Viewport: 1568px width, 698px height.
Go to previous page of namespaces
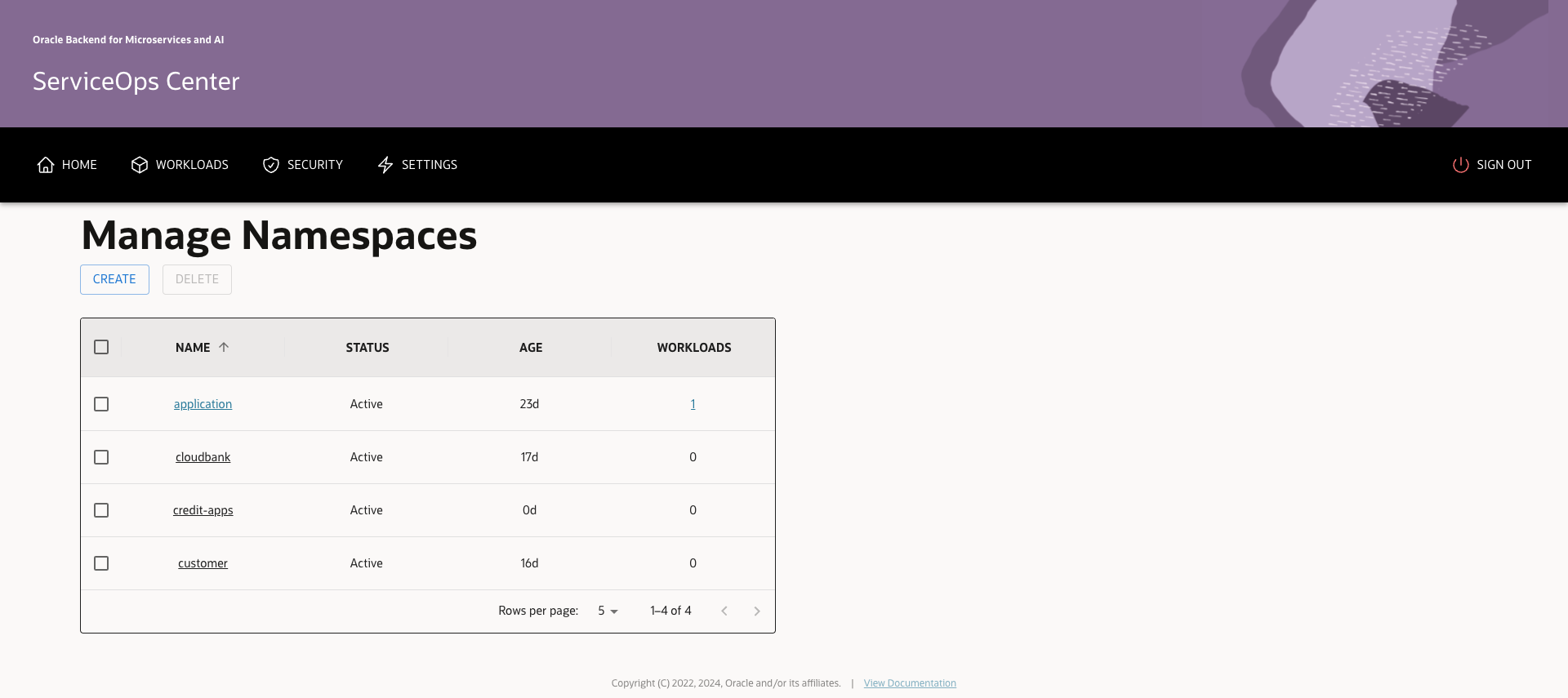coord(724,611)
